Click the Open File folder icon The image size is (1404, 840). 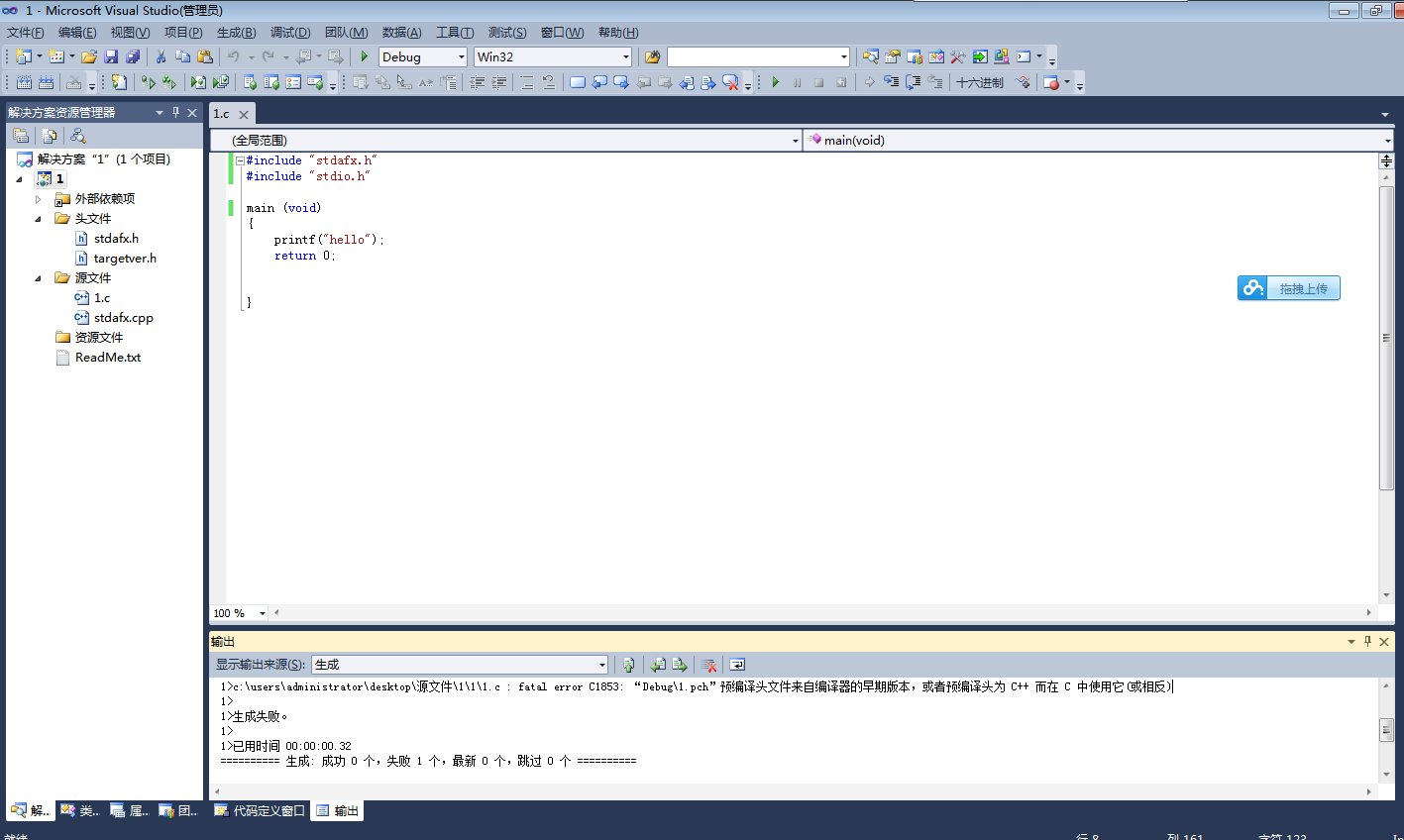point(89,56)
